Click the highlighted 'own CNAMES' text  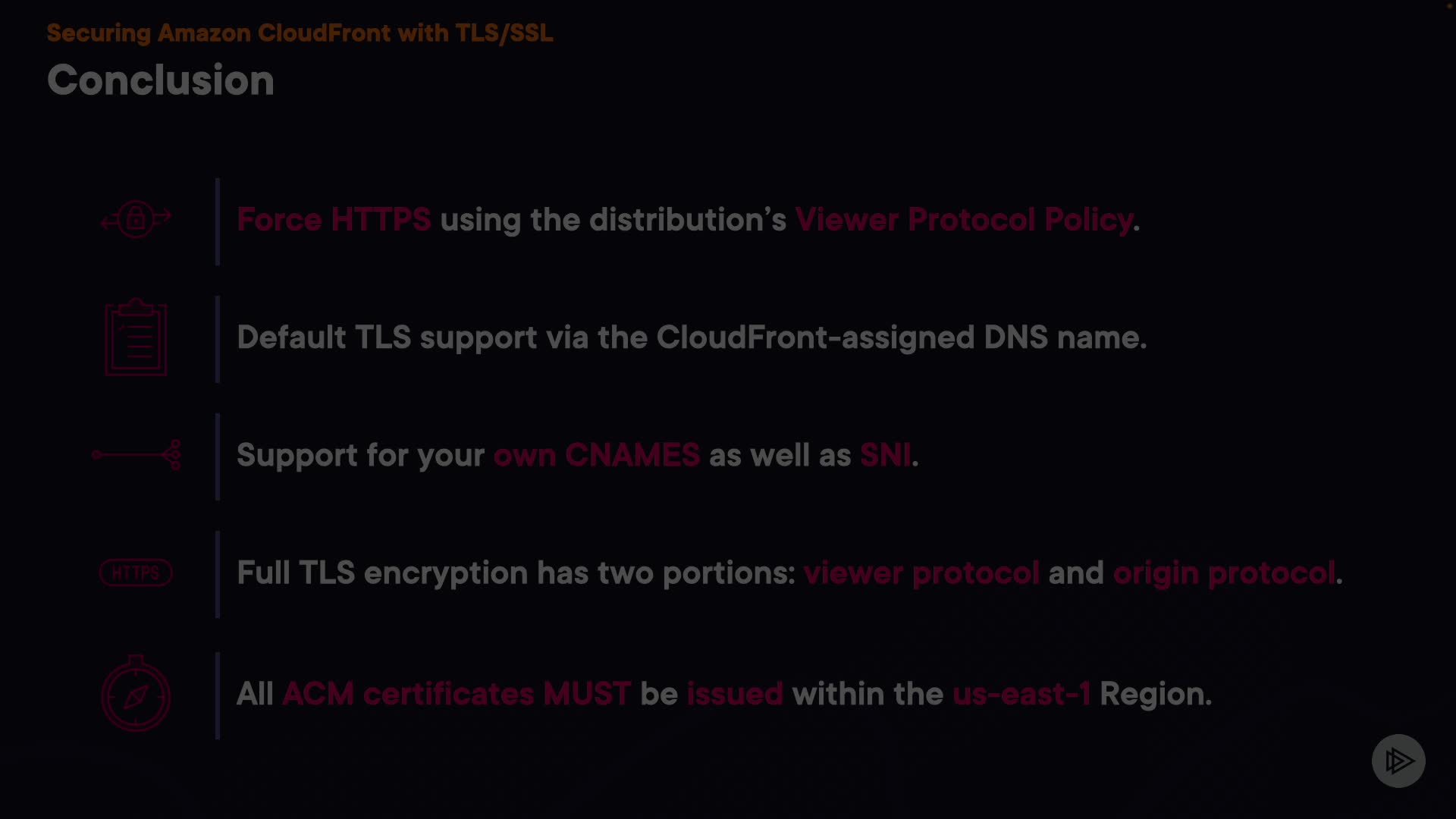[596, 455]
